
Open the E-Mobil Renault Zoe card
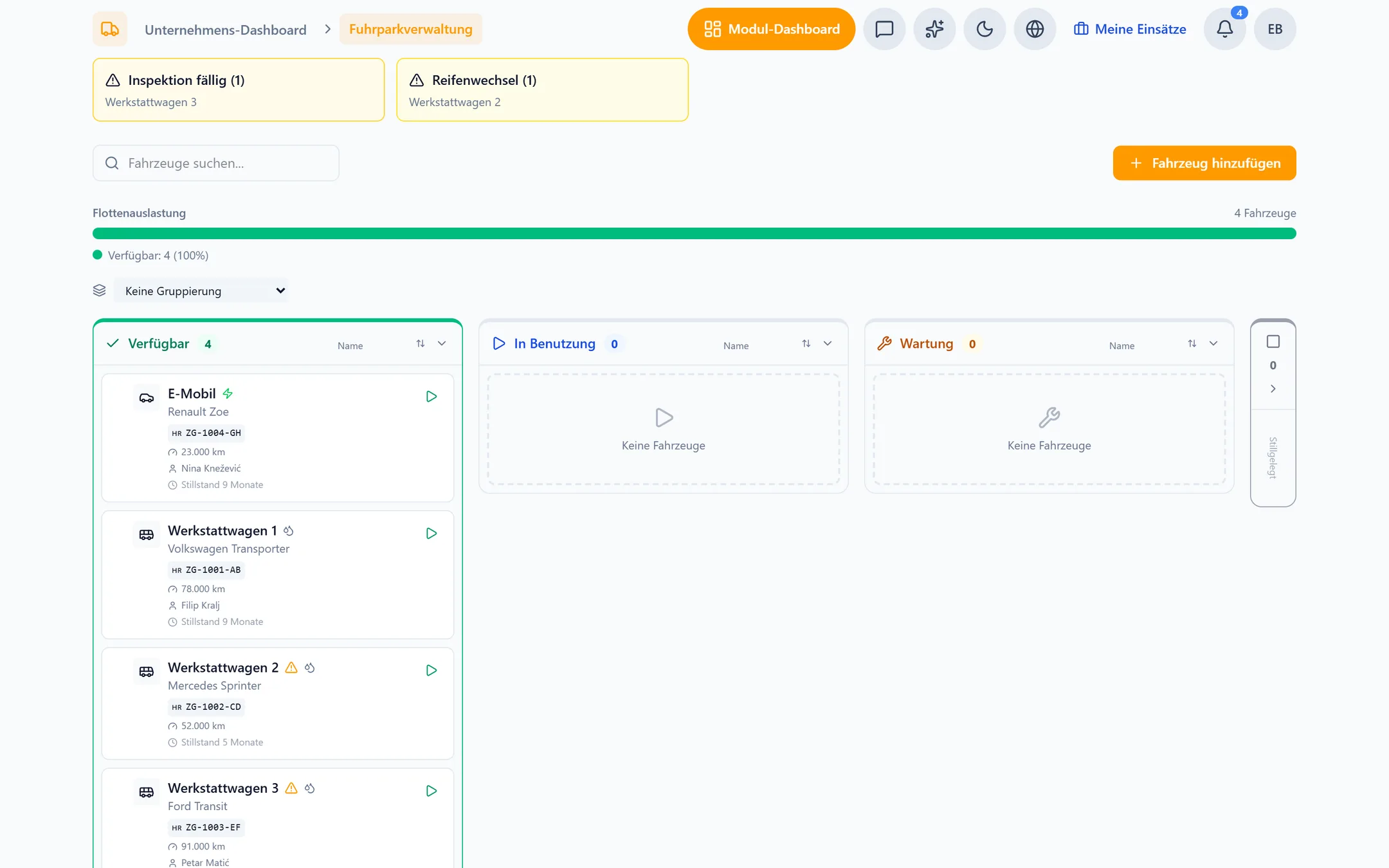[278, 438]
